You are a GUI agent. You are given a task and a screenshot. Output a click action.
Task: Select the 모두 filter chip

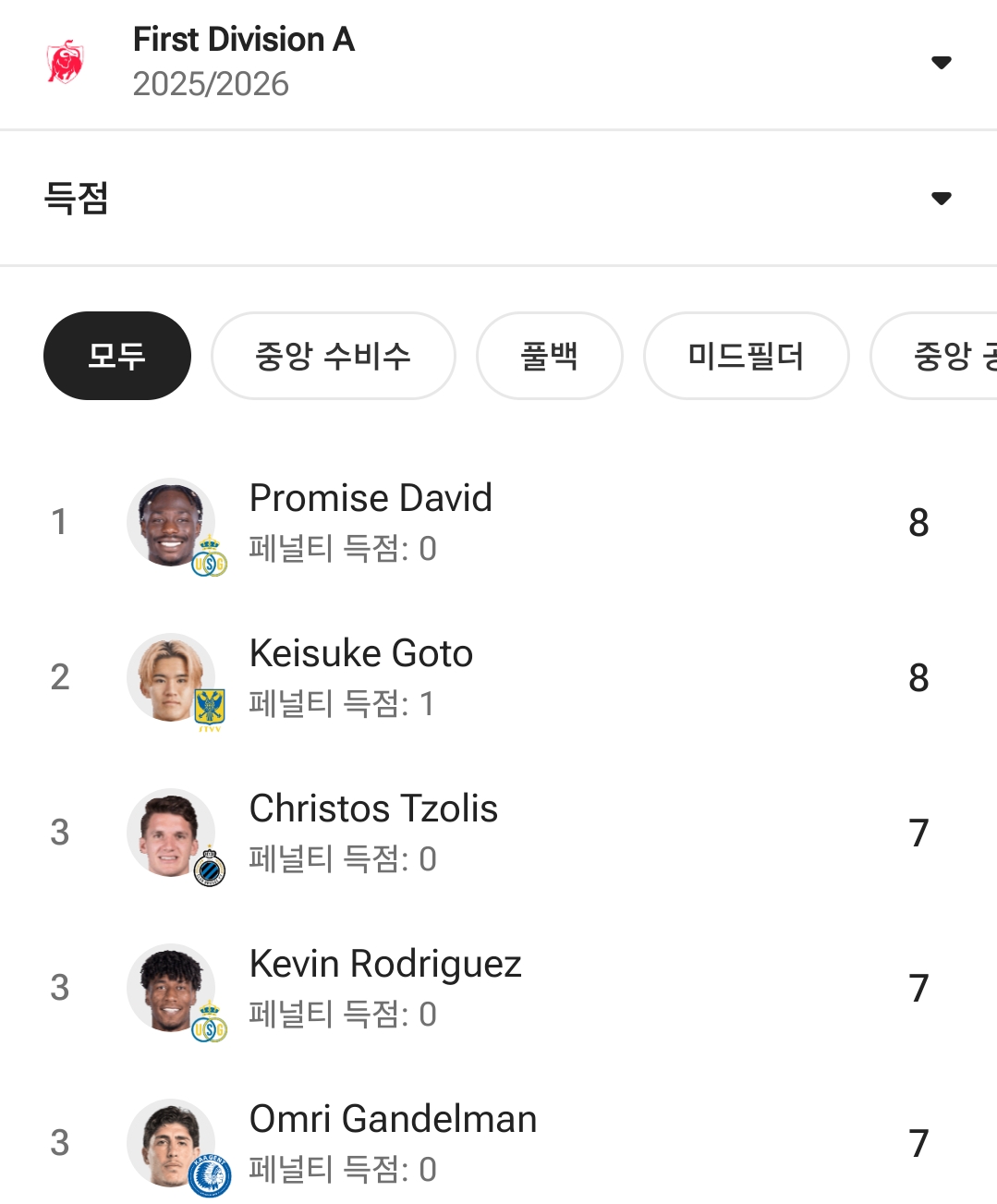(x=117, y=356)
